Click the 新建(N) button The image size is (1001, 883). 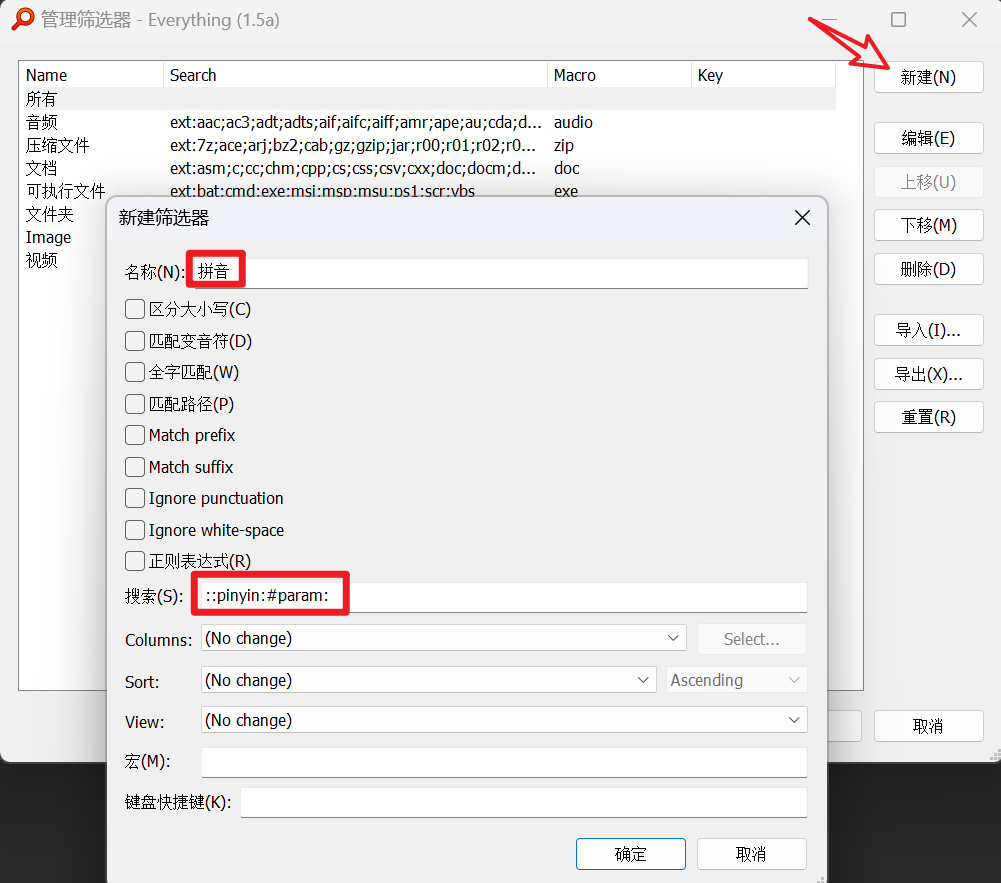tap(928, 77)
